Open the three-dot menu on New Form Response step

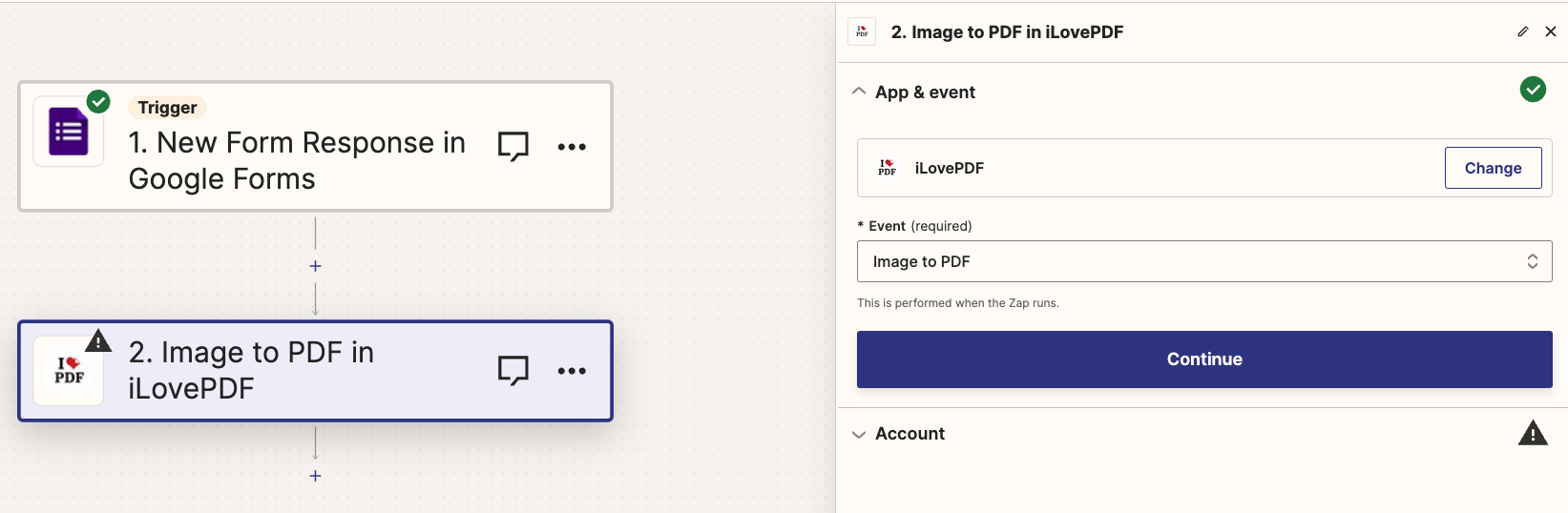(572, 147)
